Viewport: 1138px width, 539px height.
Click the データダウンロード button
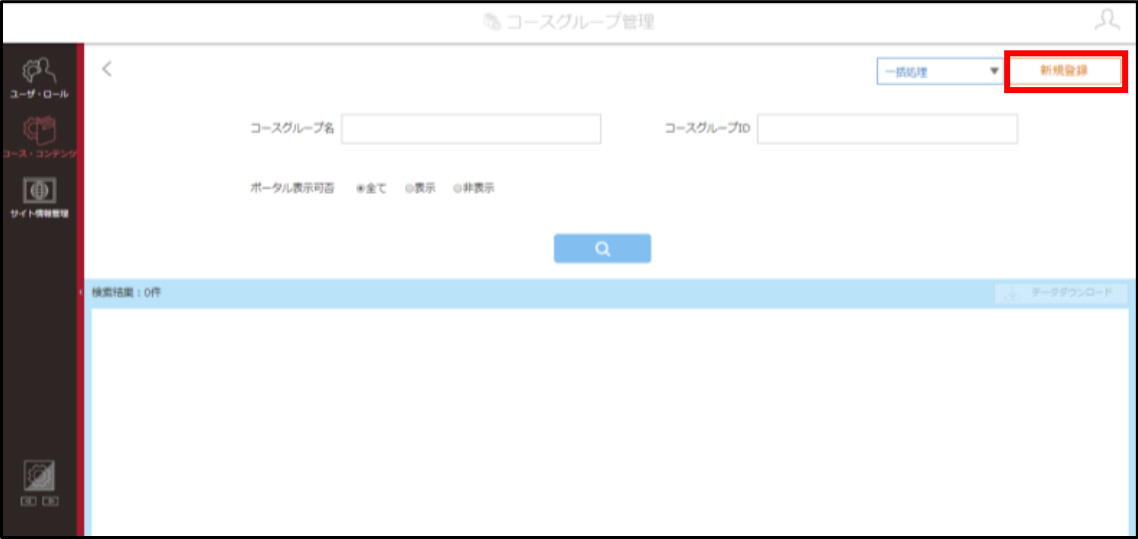click(1061, 294)
